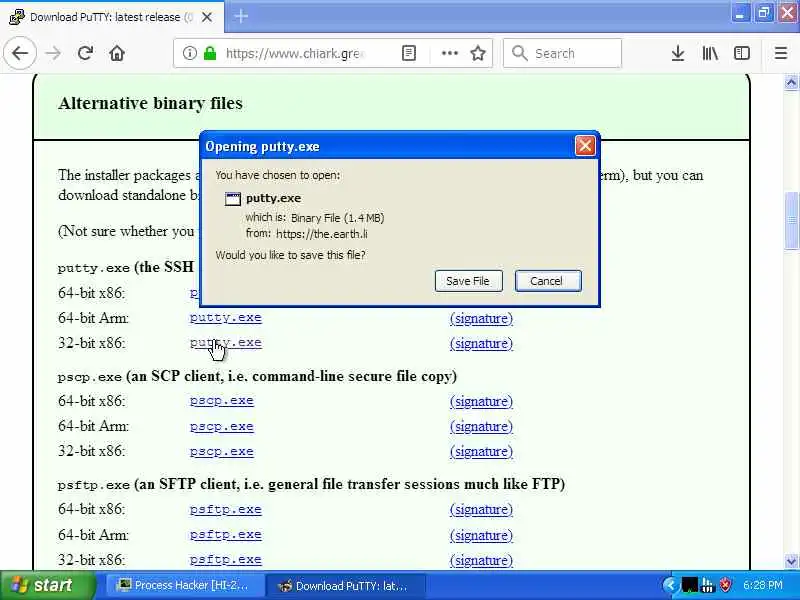Close the Opening putty.exe dialog with X
The height and width of the screenshot is (600, 800).
pos(585,146)
